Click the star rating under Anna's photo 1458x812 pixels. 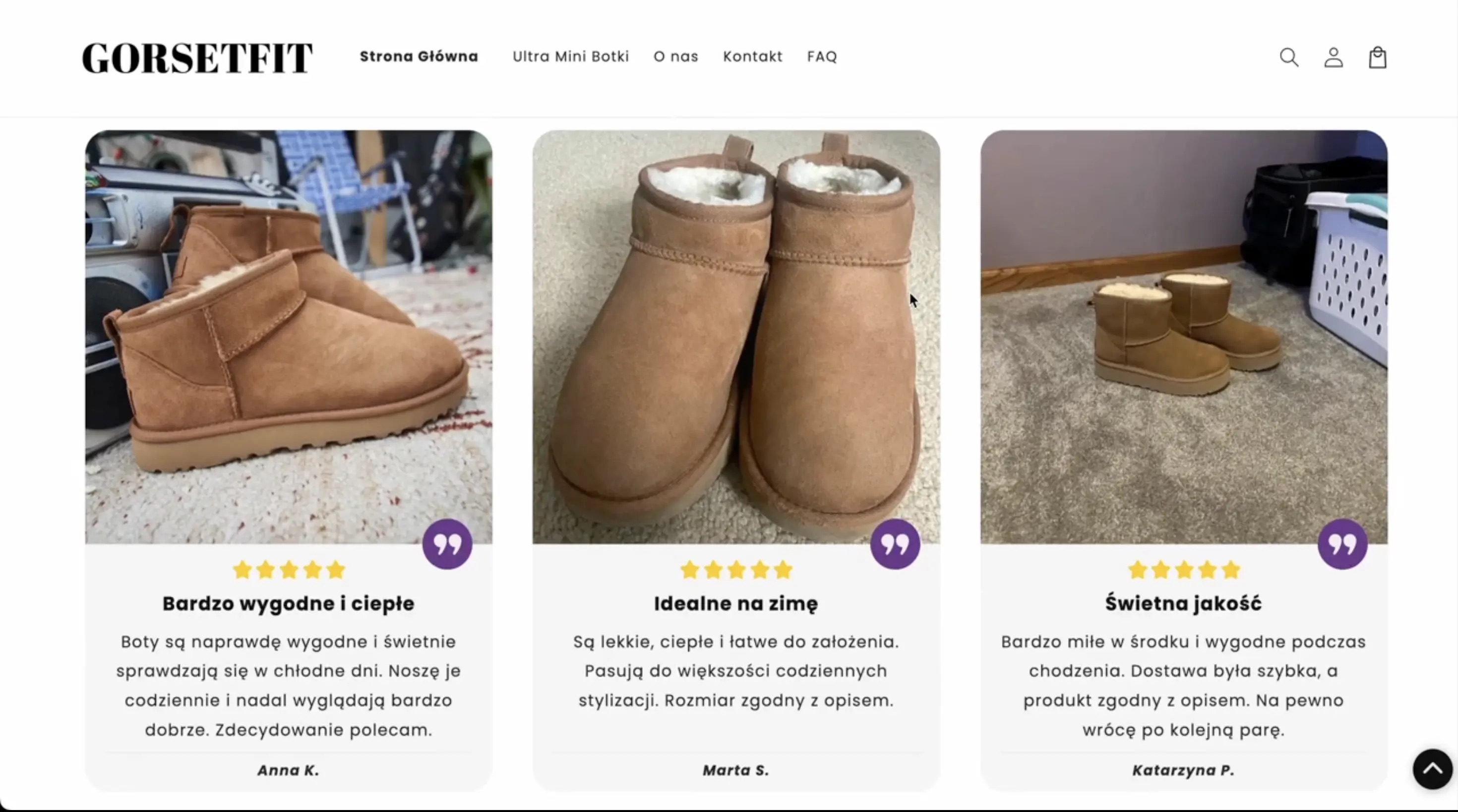289,570
